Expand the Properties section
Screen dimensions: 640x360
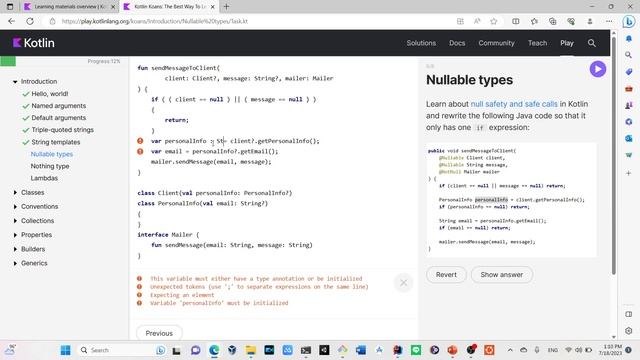coord(15,235)
